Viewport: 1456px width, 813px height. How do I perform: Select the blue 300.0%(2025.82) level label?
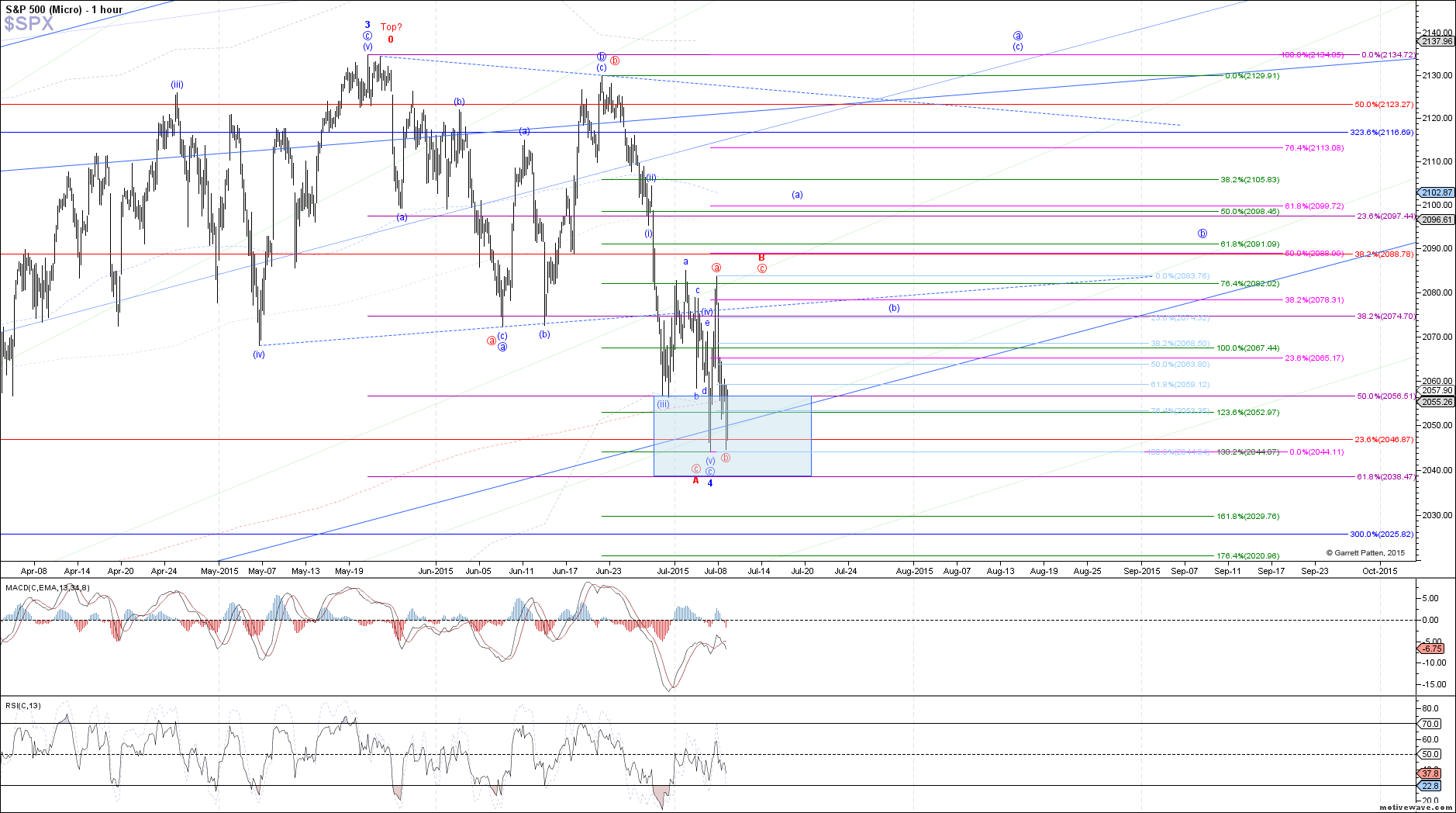tap(1381, 535)
